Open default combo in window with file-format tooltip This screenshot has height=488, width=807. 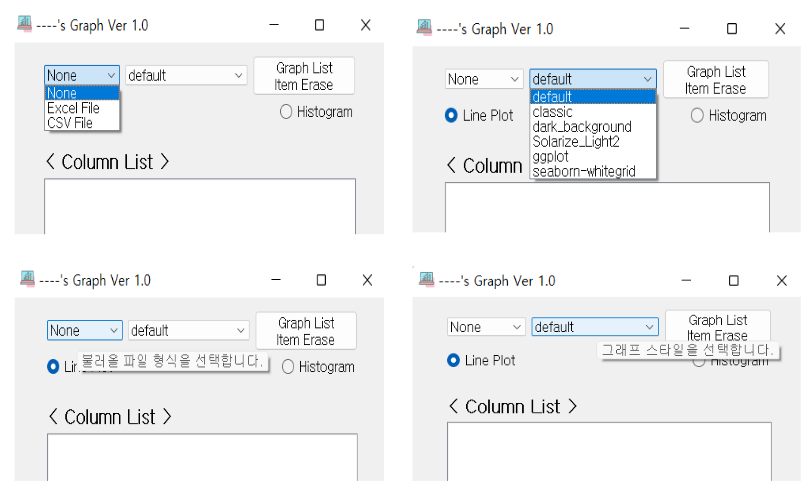pos(188,330)
